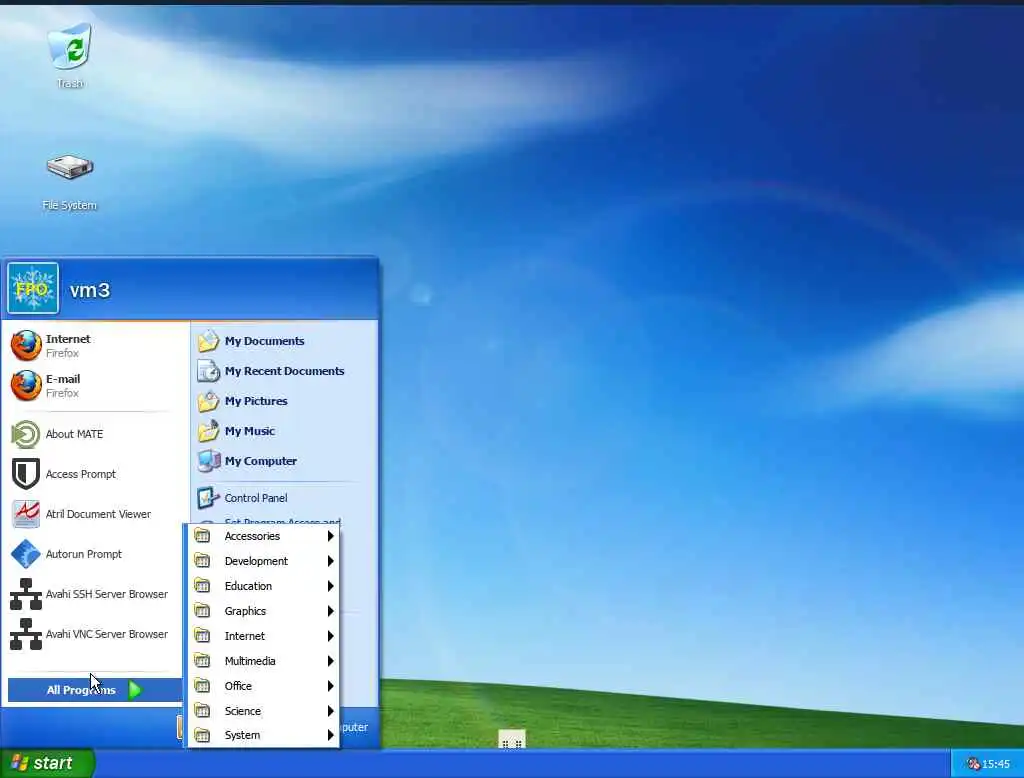Expand Office submenu arrow
The width and height of the screenshot is (1024, 778).
(x=330, y=686)
